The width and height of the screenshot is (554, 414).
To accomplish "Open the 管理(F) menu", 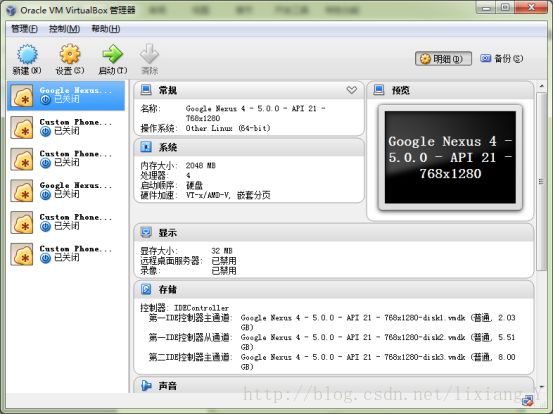I will point(24,29).
